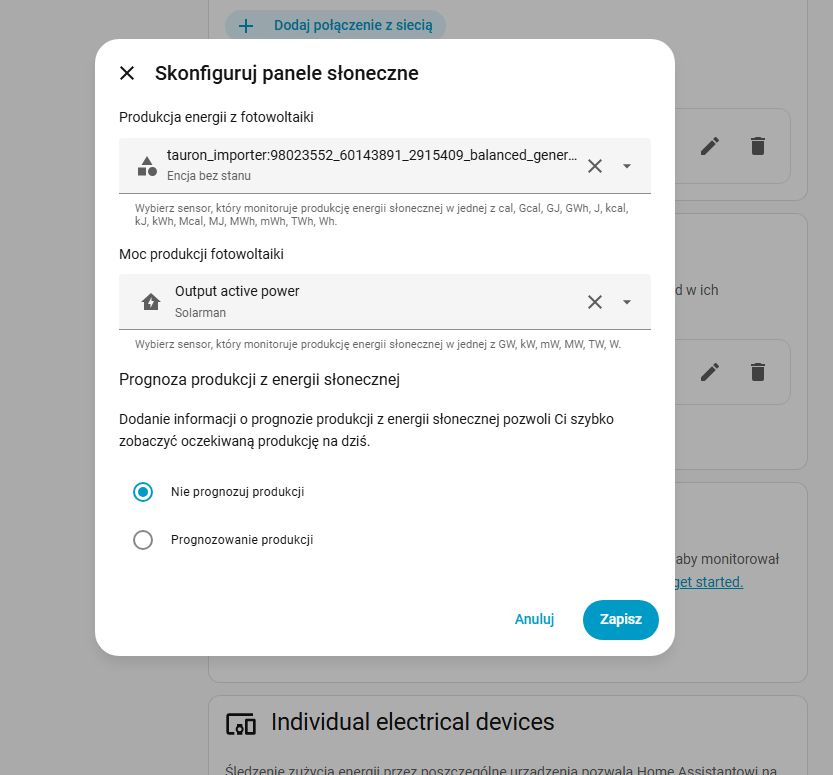Viewport: 833px width, 775px height.
Task: Click Dodaj połączenie z siecią button
Action: (x=335, y=25)
